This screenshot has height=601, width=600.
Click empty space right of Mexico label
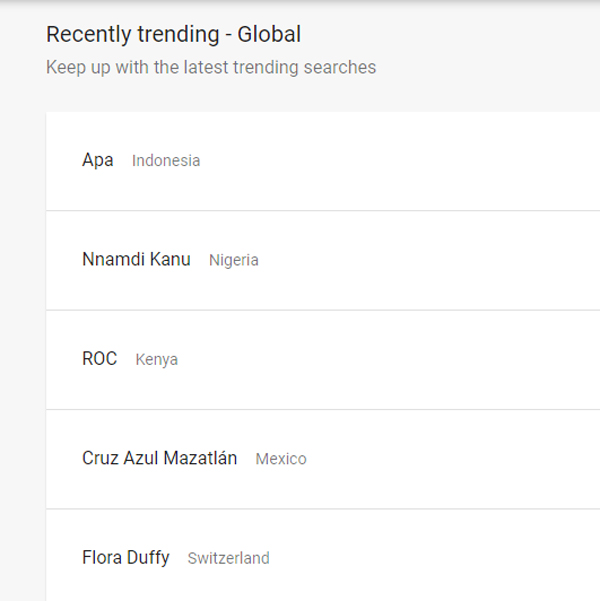(450, 459)
